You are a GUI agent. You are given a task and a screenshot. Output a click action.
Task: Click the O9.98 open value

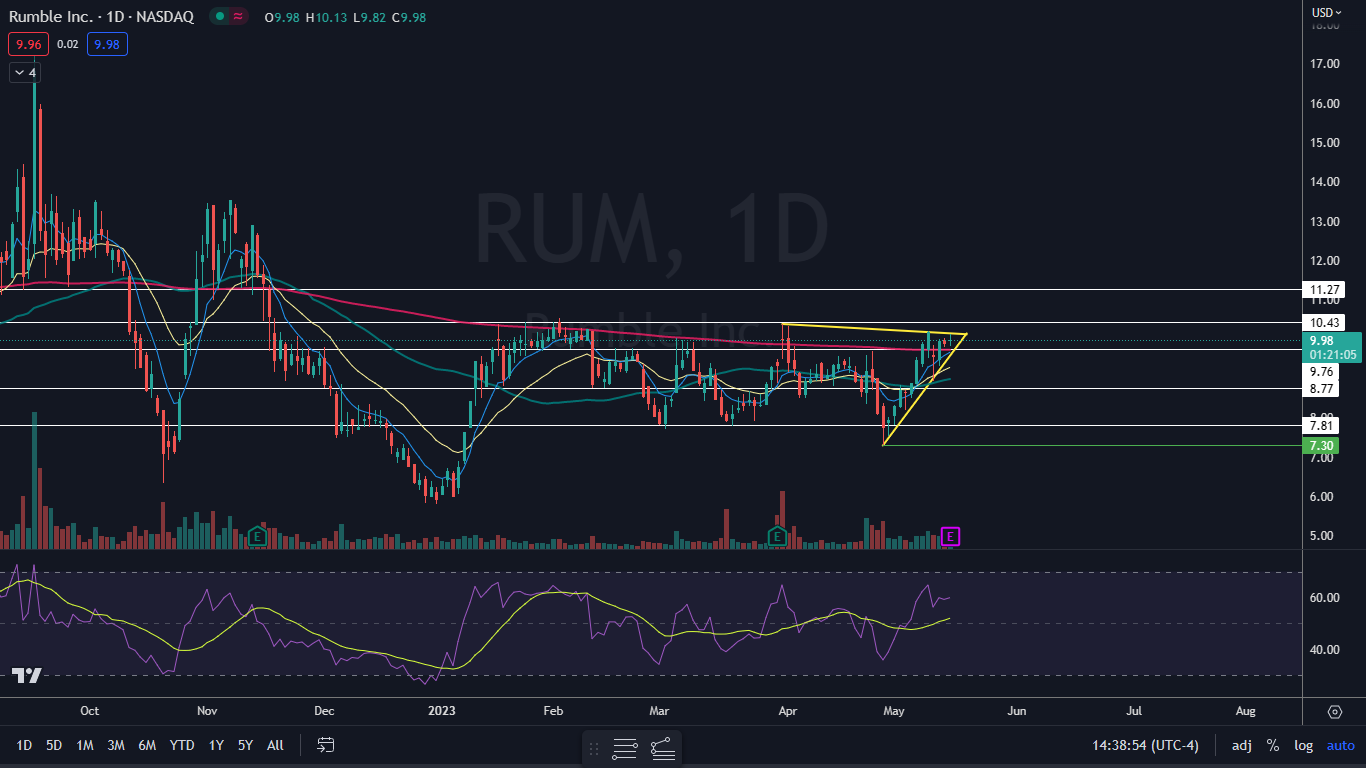pos(283,17)
